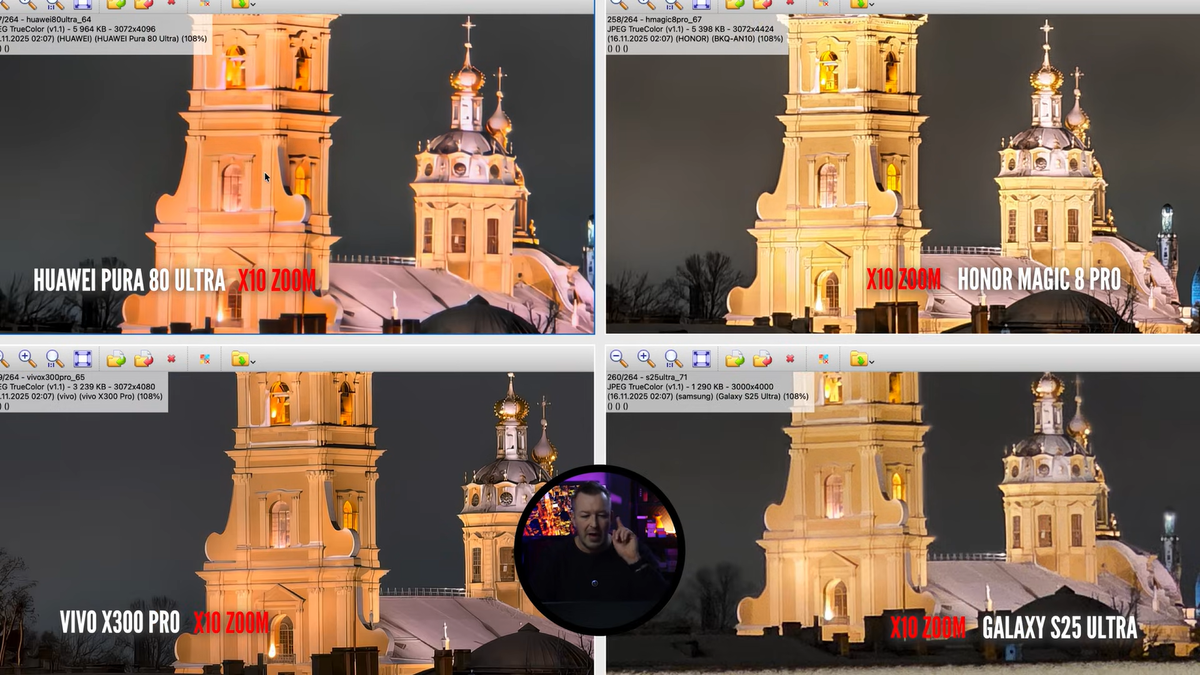Toggle fit-to-window view in the Honor pane

click(701, 7)
